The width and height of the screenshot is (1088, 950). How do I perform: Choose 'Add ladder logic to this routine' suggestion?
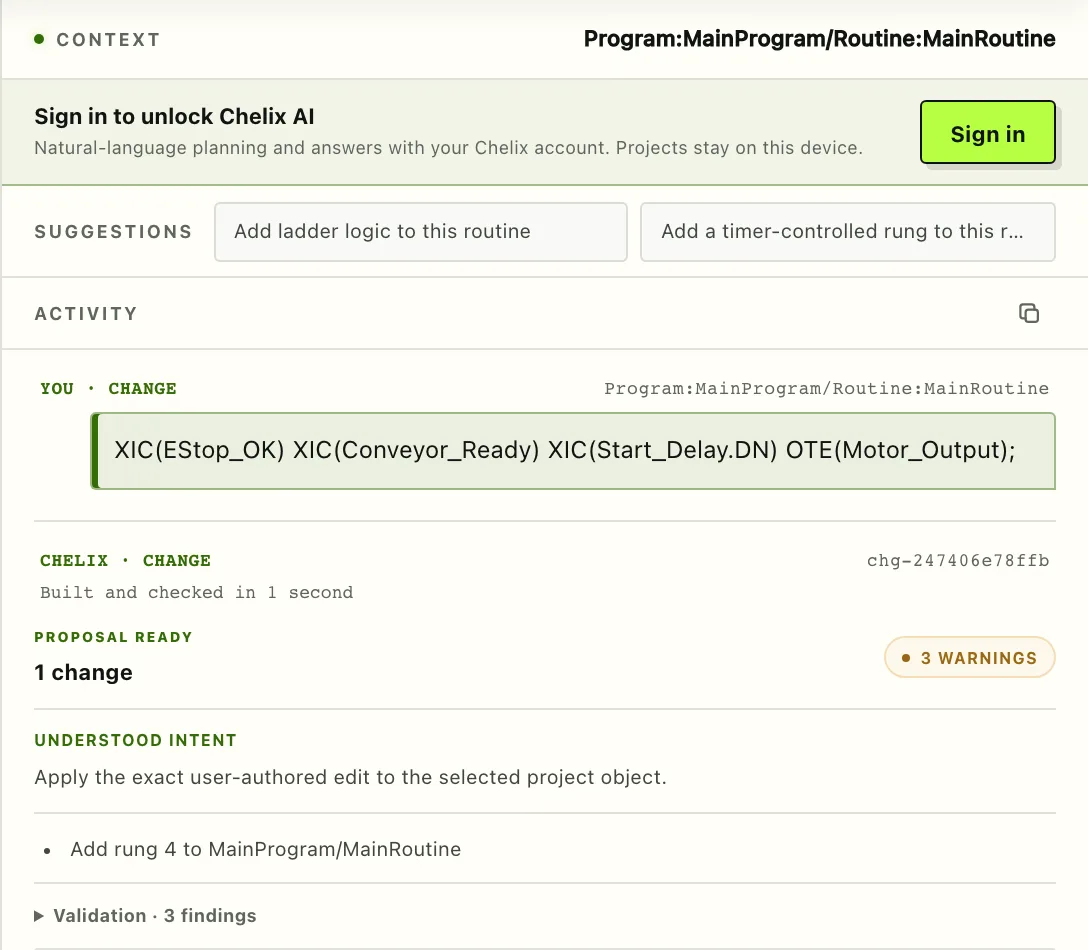420,232
